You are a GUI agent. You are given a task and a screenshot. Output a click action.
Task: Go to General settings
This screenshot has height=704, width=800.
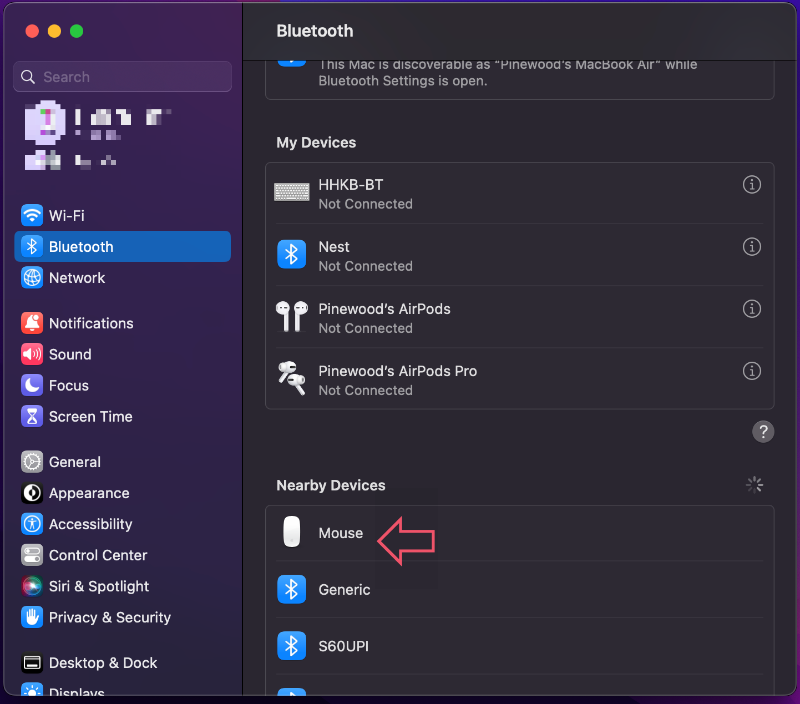coord(122,462)
